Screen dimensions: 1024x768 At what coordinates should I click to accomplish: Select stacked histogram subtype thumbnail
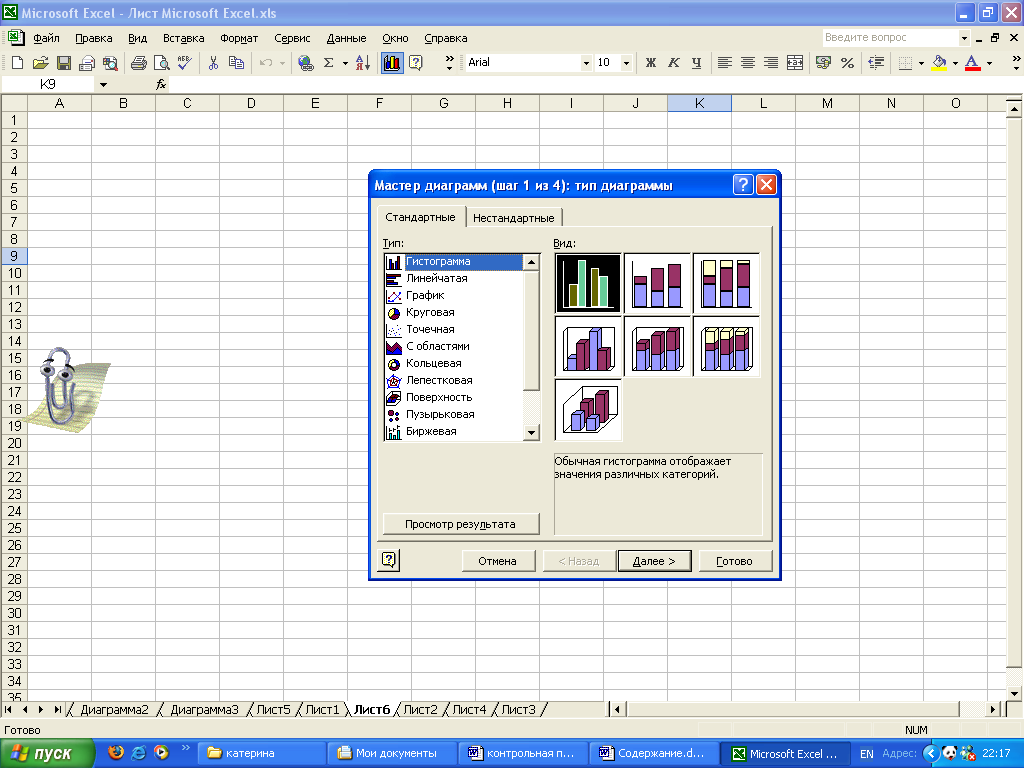(657, 283)
